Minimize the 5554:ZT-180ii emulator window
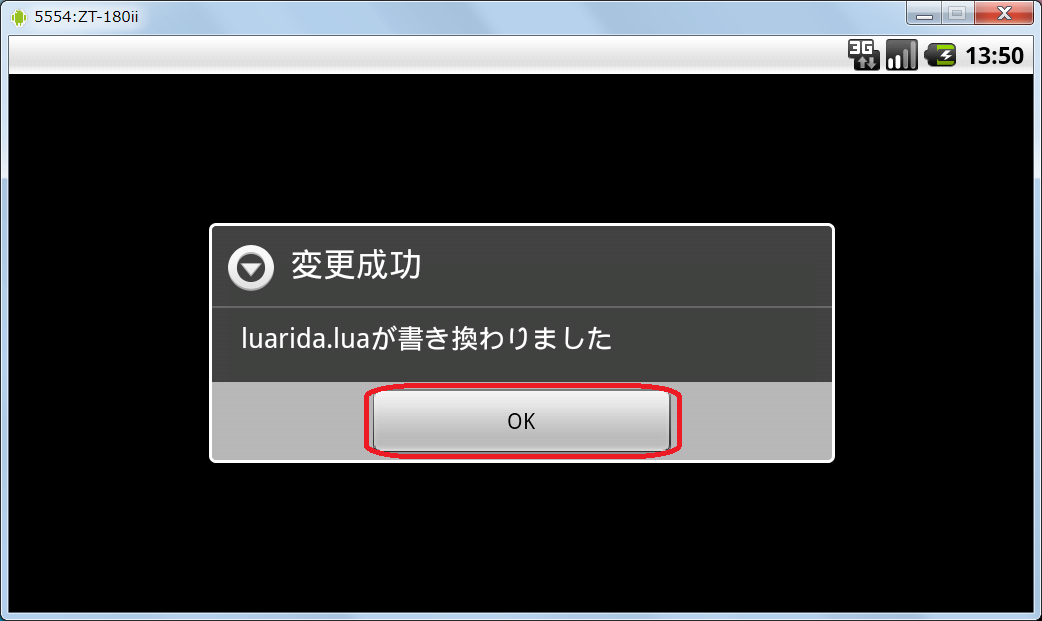Image resolution: width=1042 pixels, height=621 pixels. 924,13
